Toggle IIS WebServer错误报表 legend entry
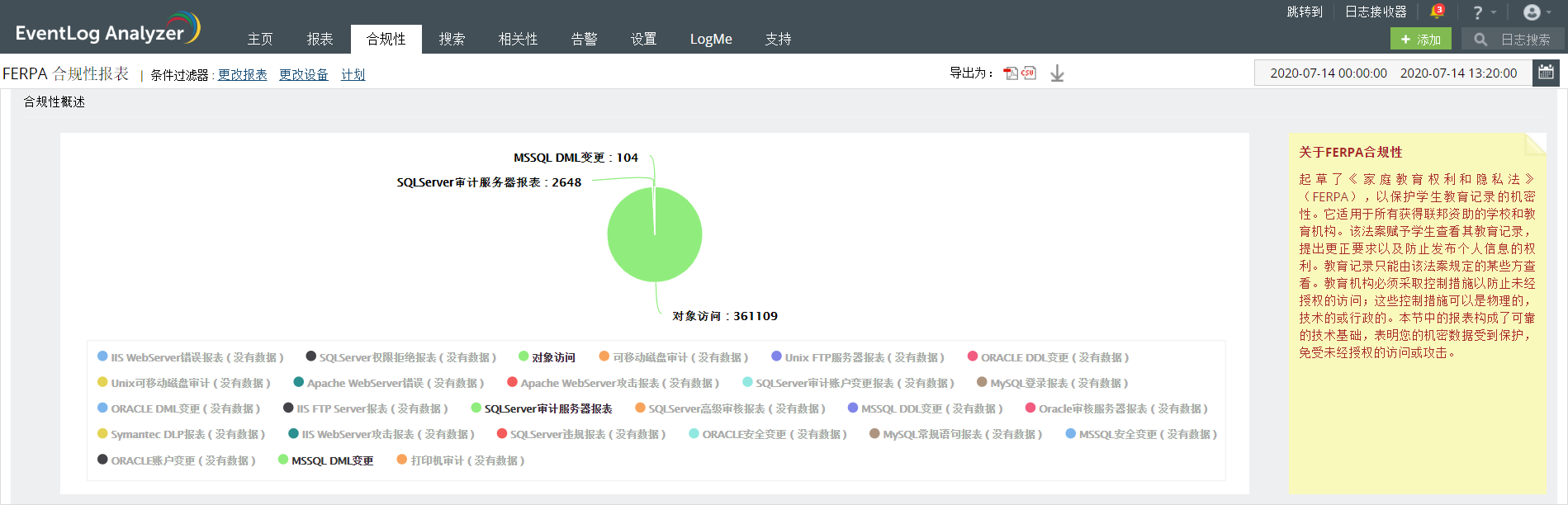This screenshot has height=505, width=1568. [x=191, y=357]
